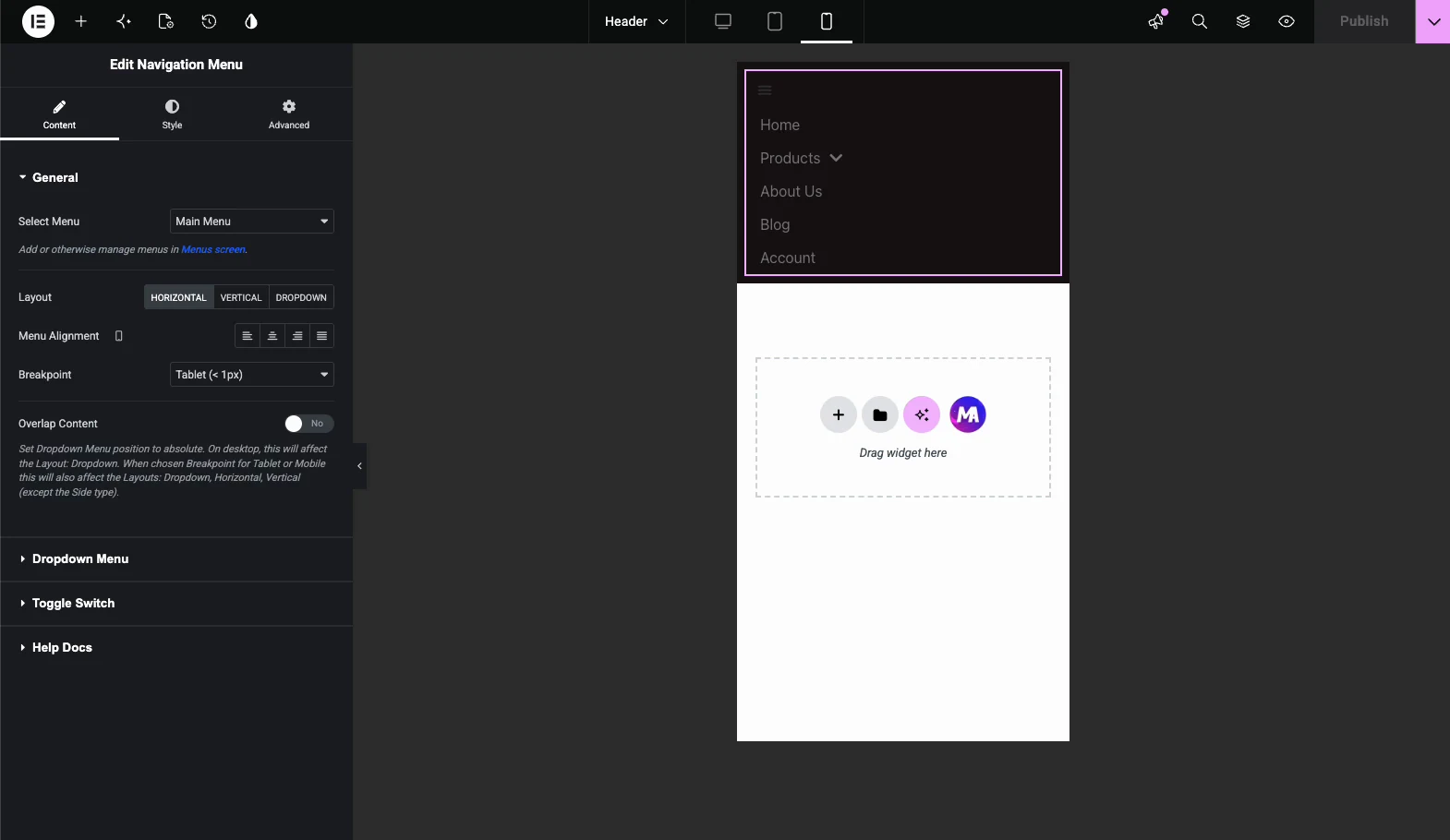Open the revision history icon
Screen dimensions: 1450x840
[x=209, y=21]
